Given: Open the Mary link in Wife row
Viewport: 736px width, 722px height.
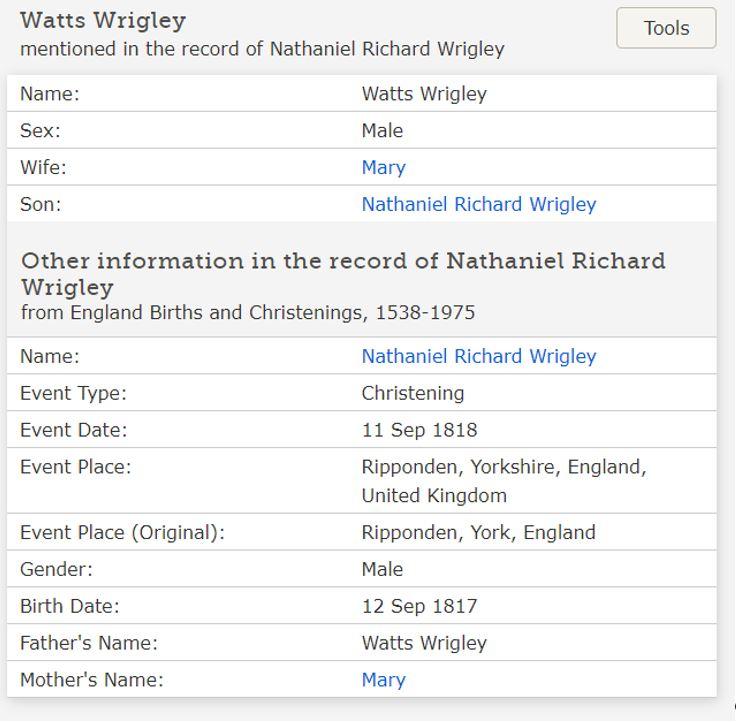Looking at the screenshot, I should pos(383,167).
